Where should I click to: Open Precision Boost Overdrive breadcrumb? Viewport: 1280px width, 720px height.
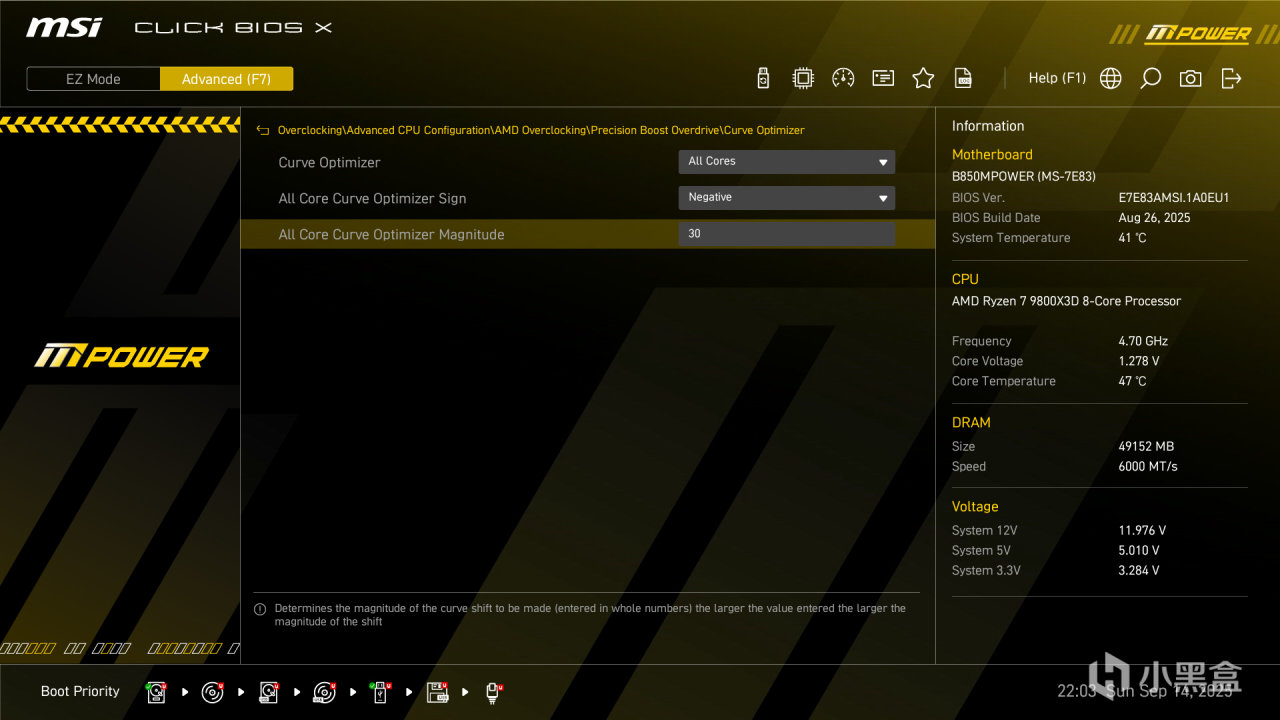click(x=655, y=130)
